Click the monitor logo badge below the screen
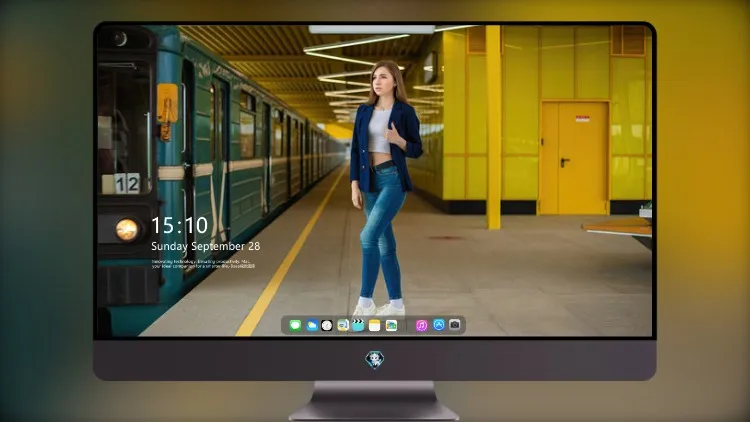Screen dimensions: 750x422 point(375,360)
